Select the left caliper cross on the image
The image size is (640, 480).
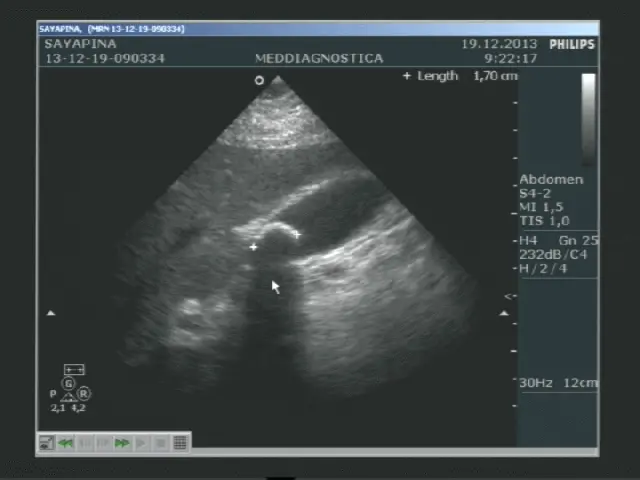[254, 246]
